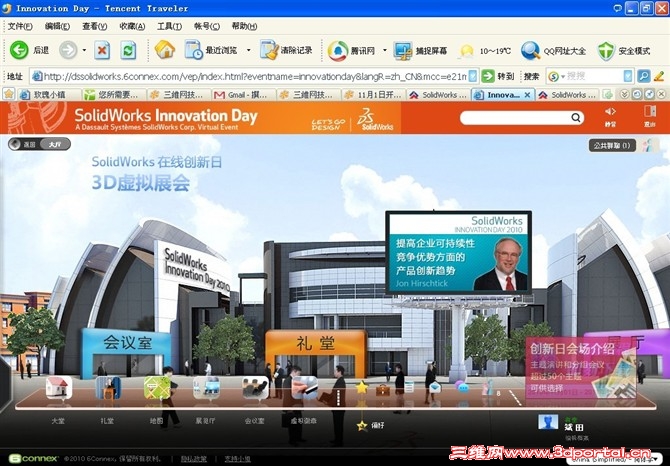Refresh the page with green arrows icon
This screenshot has height=466, width=670.
[128, 50]
